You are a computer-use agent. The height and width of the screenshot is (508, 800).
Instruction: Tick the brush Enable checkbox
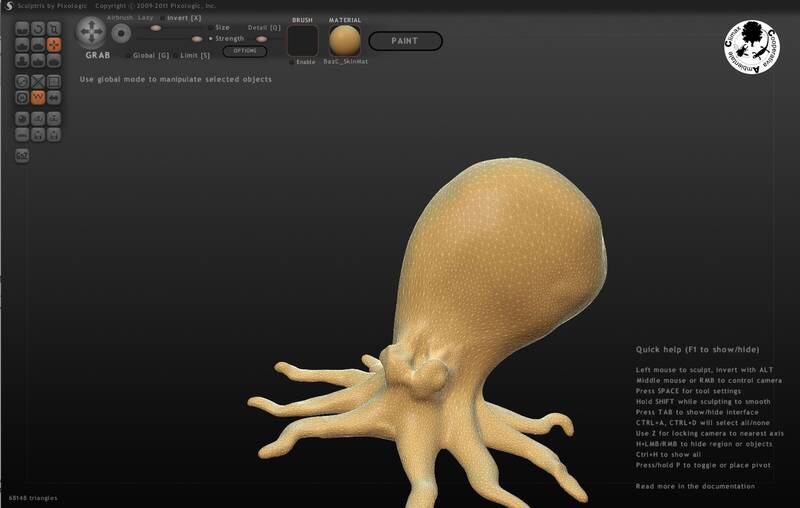pyautogui.click(x=292, y=62)
